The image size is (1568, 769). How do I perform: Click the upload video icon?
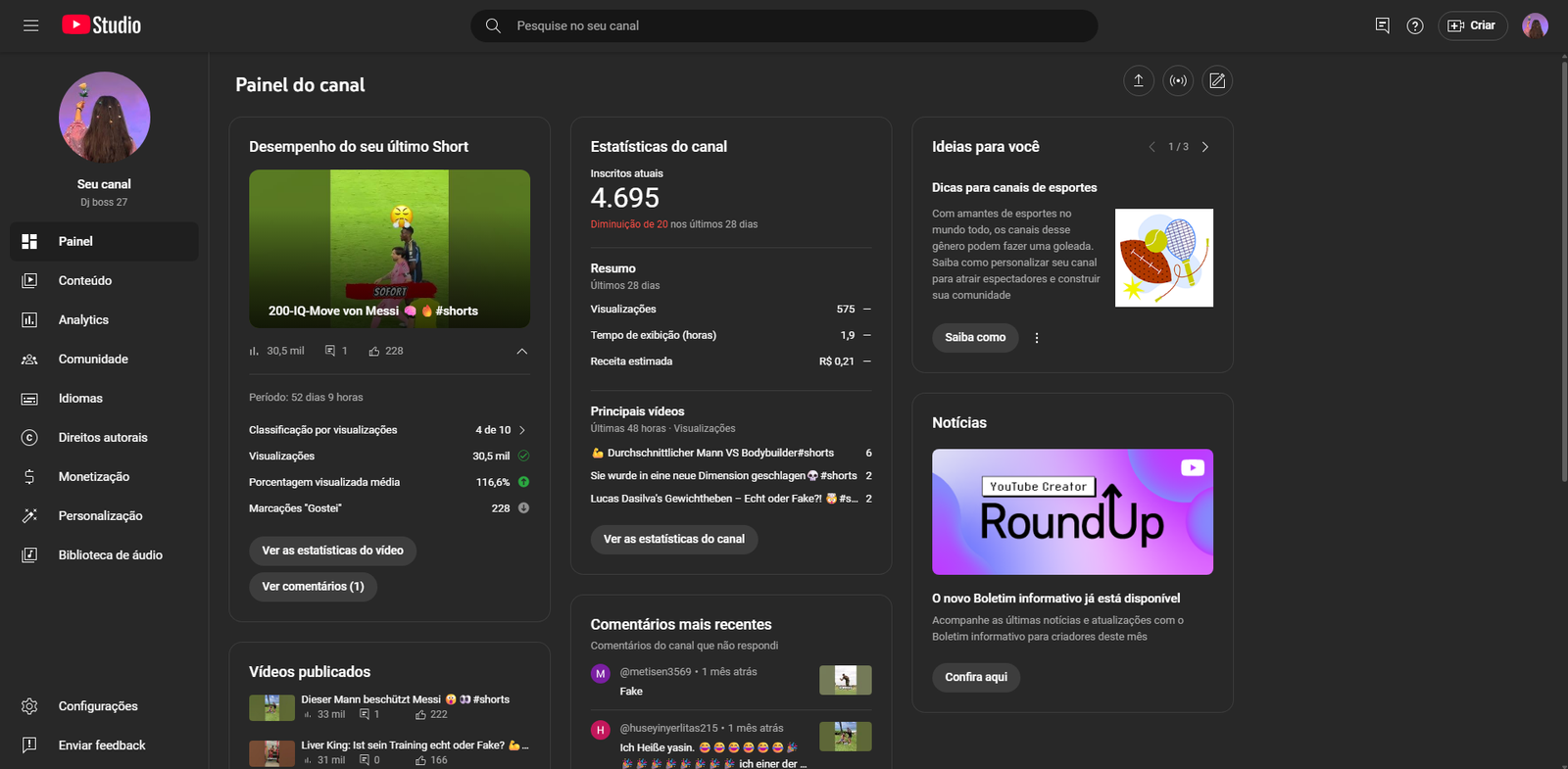(1138, 81)
